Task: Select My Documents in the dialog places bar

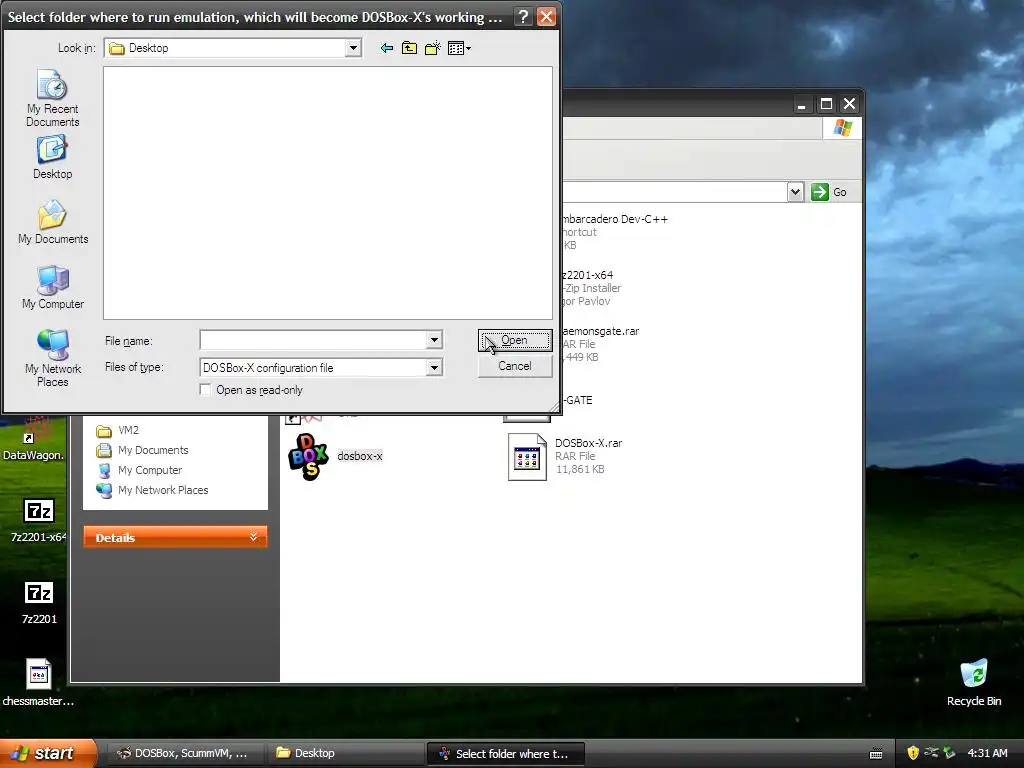Action: click(53, 222)
